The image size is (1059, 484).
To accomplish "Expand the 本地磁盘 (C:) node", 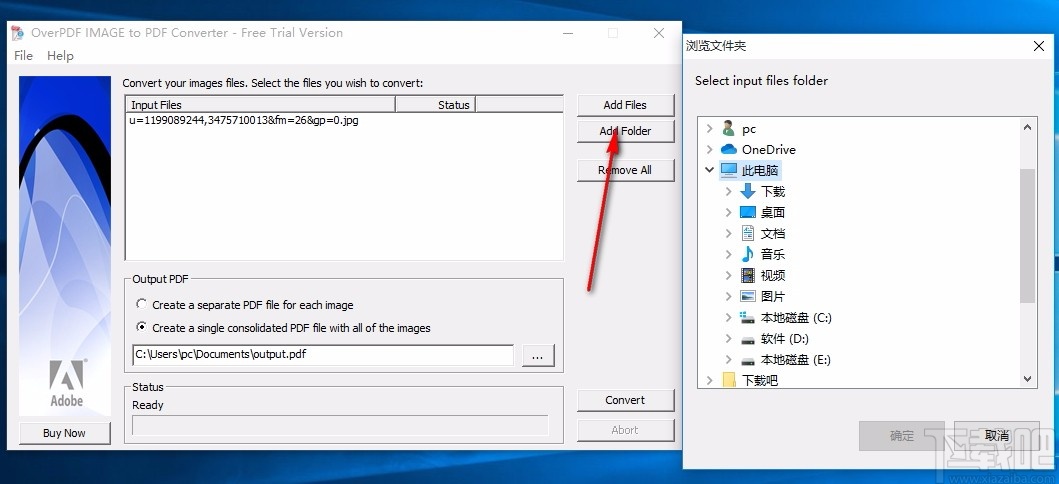I will tap(728, 317).
